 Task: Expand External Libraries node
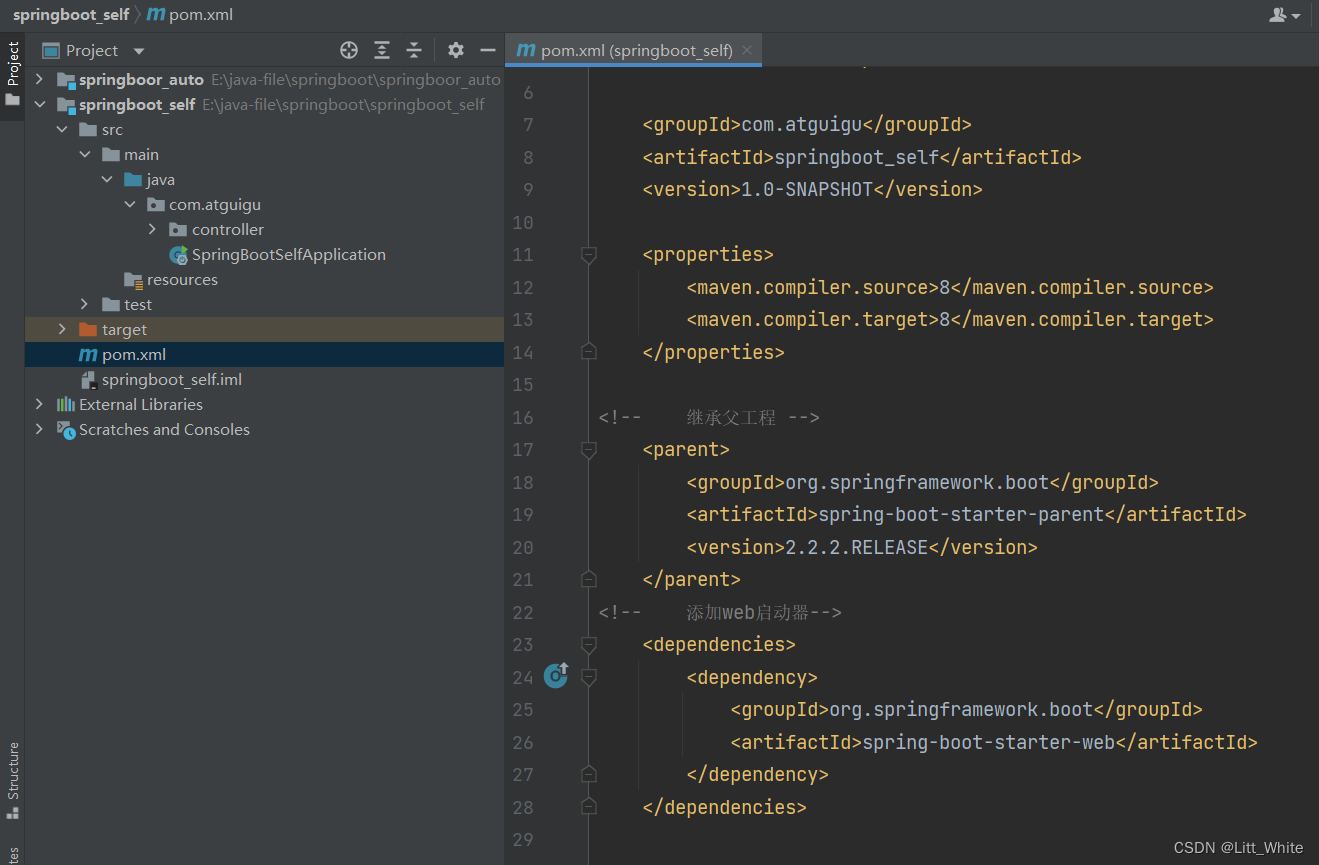(x=39, y=404)
